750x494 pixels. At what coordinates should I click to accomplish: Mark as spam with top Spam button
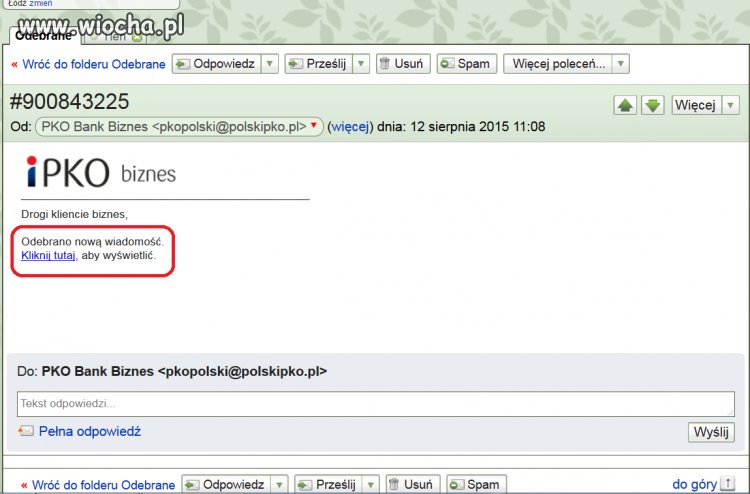pos(467,64)
